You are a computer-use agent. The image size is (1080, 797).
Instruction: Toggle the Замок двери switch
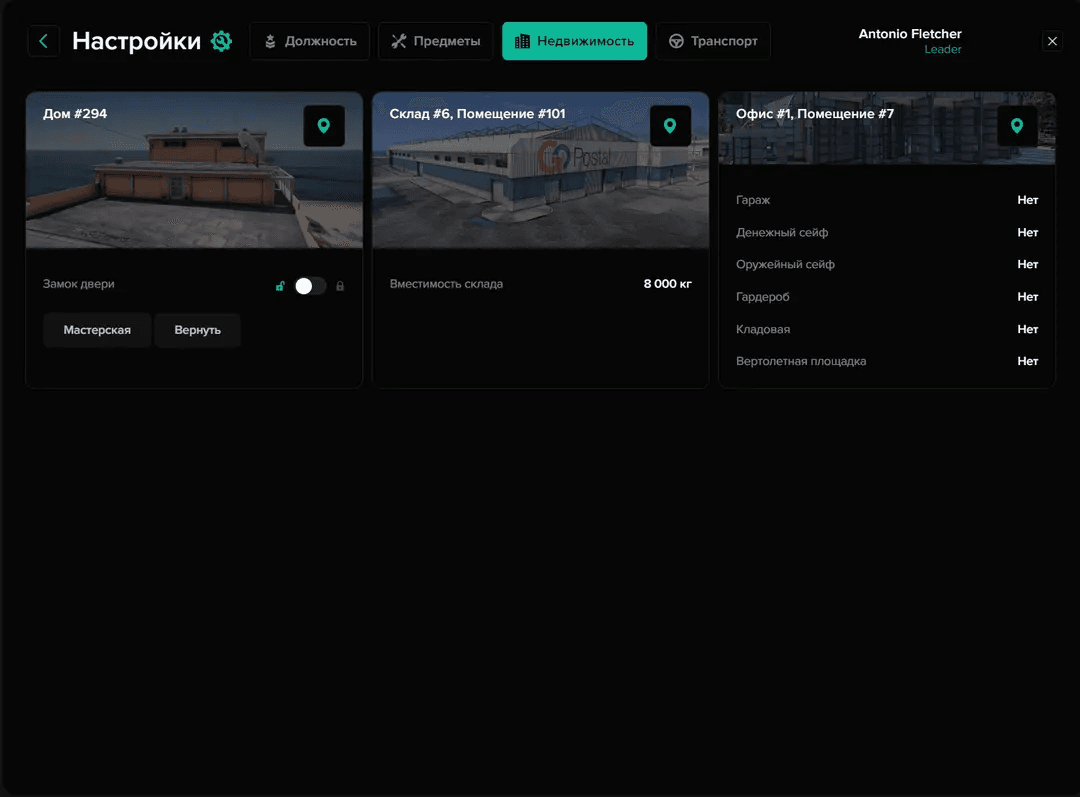[x=310, y=286]
